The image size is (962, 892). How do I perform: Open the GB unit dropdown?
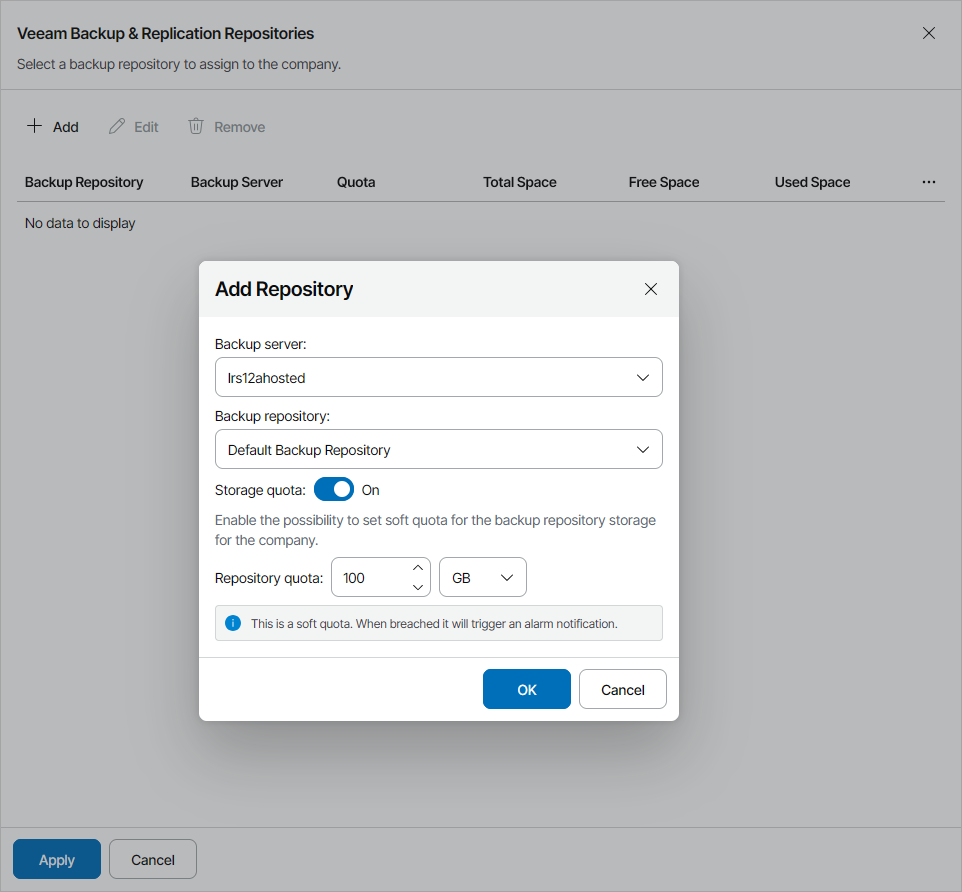507,577
